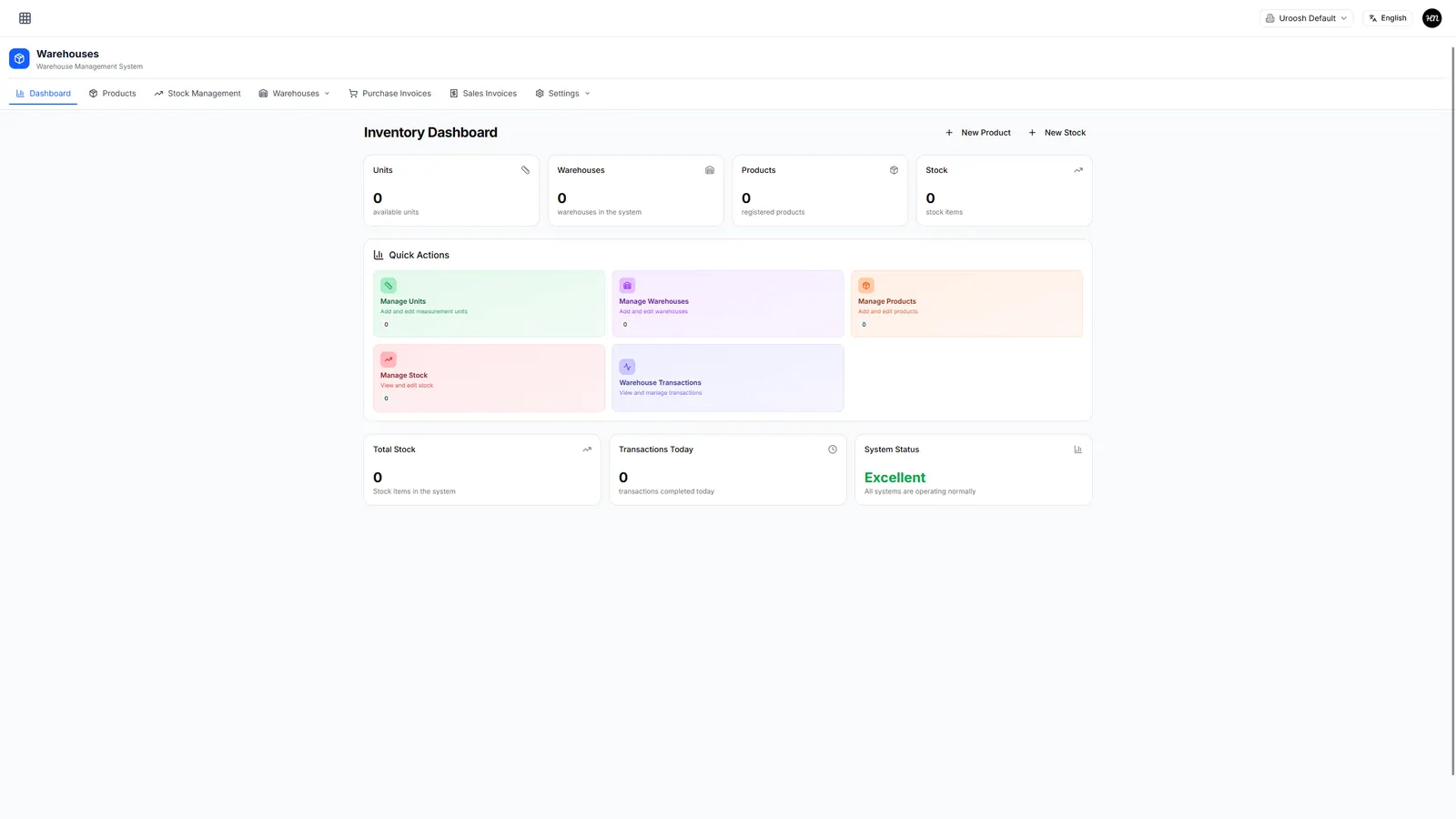Click the clock icon in Transactions Today
Viewport: 1456px width, 819px height.
tap(833, 450)
